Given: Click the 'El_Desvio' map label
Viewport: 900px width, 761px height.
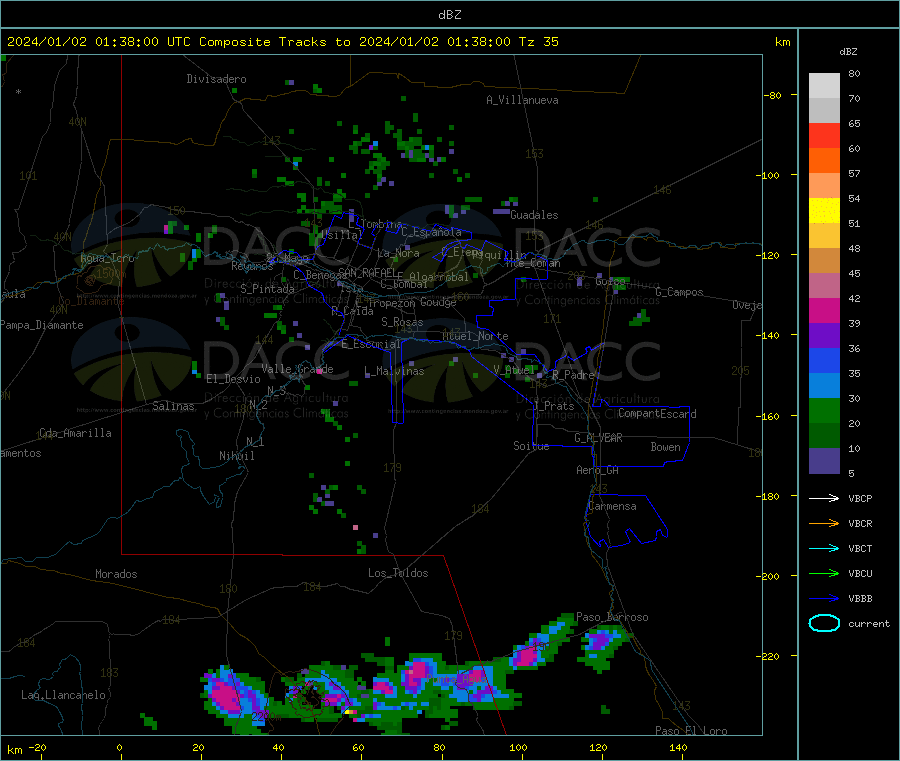Looking at the screenshot, I should point(234,379).
